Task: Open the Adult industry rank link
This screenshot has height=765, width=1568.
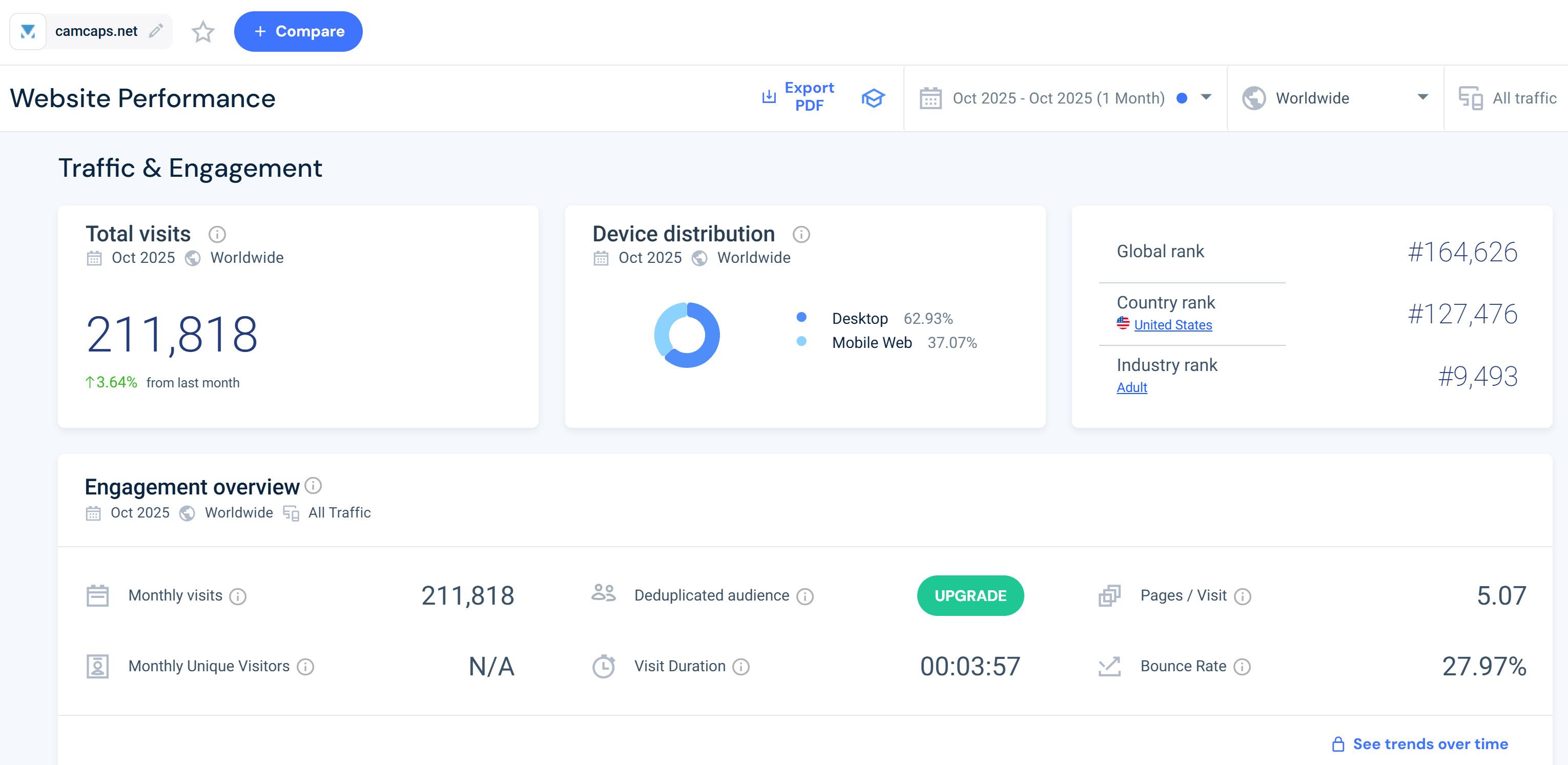Action: (x=1131, y=388)
